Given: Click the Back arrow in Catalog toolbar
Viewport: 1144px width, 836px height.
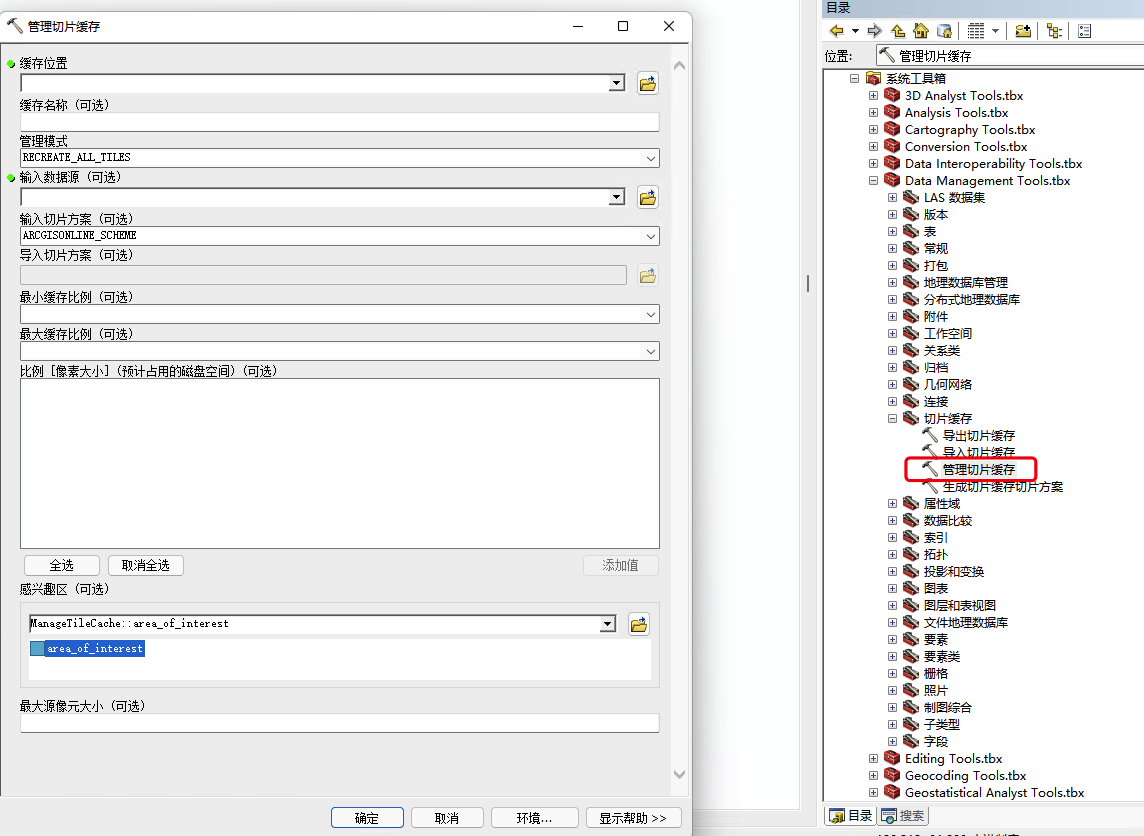Looking at the screenshot, I should (837, 31).
